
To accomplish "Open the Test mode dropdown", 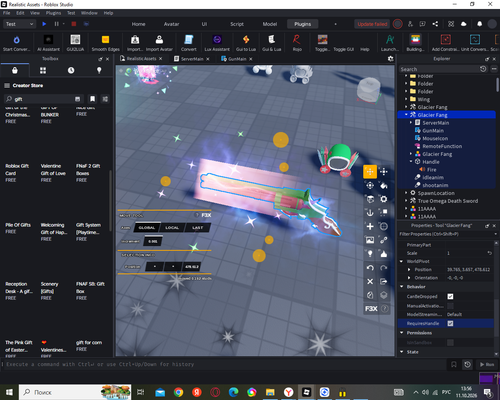I will [x=19, y=24].
